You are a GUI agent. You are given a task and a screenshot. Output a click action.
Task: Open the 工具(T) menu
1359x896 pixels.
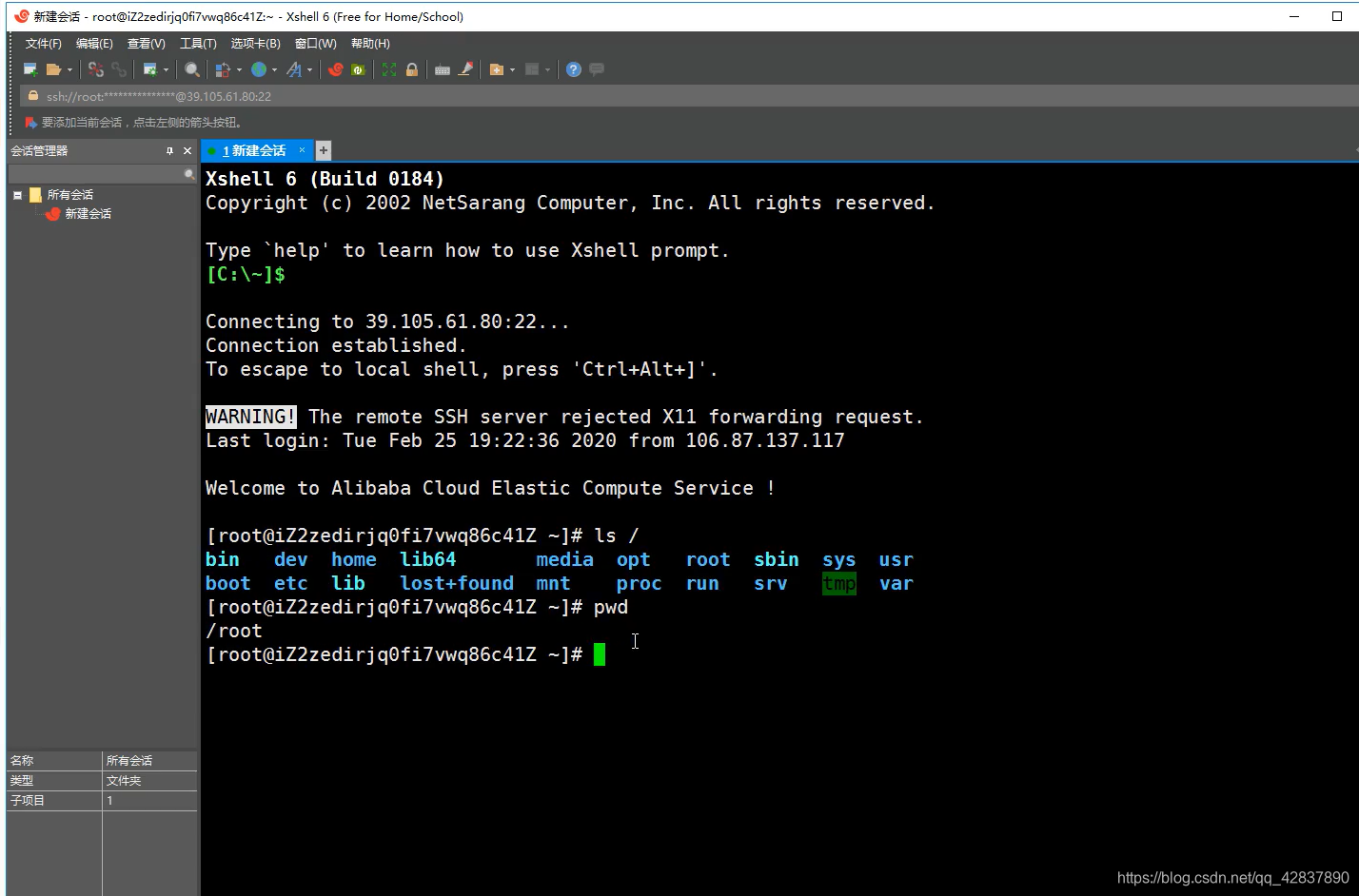tap(198, 44)
